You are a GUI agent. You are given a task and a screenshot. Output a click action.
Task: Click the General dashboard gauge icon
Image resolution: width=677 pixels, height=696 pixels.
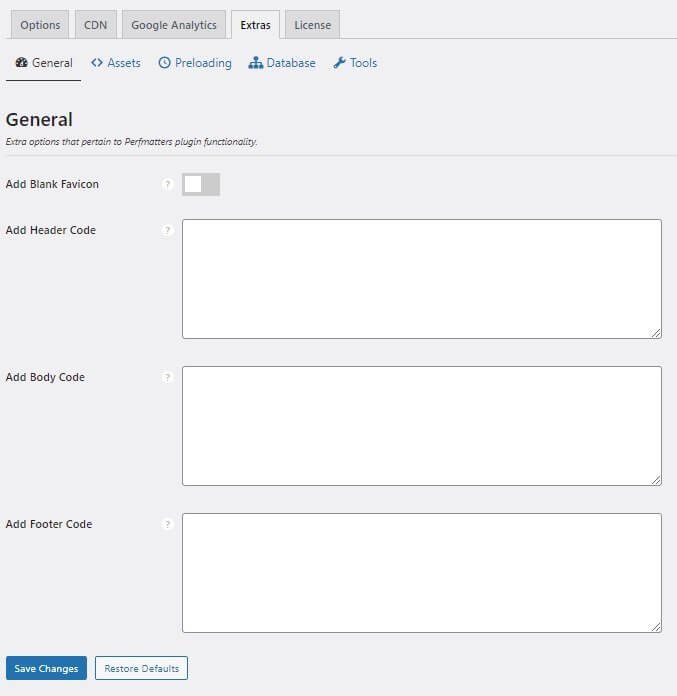tap(21, 63)
